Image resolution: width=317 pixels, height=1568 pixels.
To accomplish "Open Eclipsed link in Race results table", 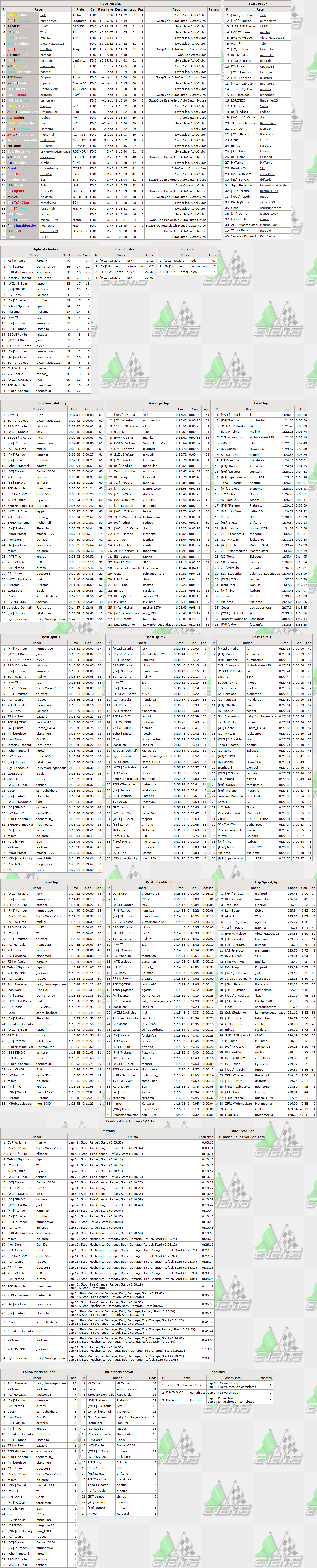I will 46,77.
